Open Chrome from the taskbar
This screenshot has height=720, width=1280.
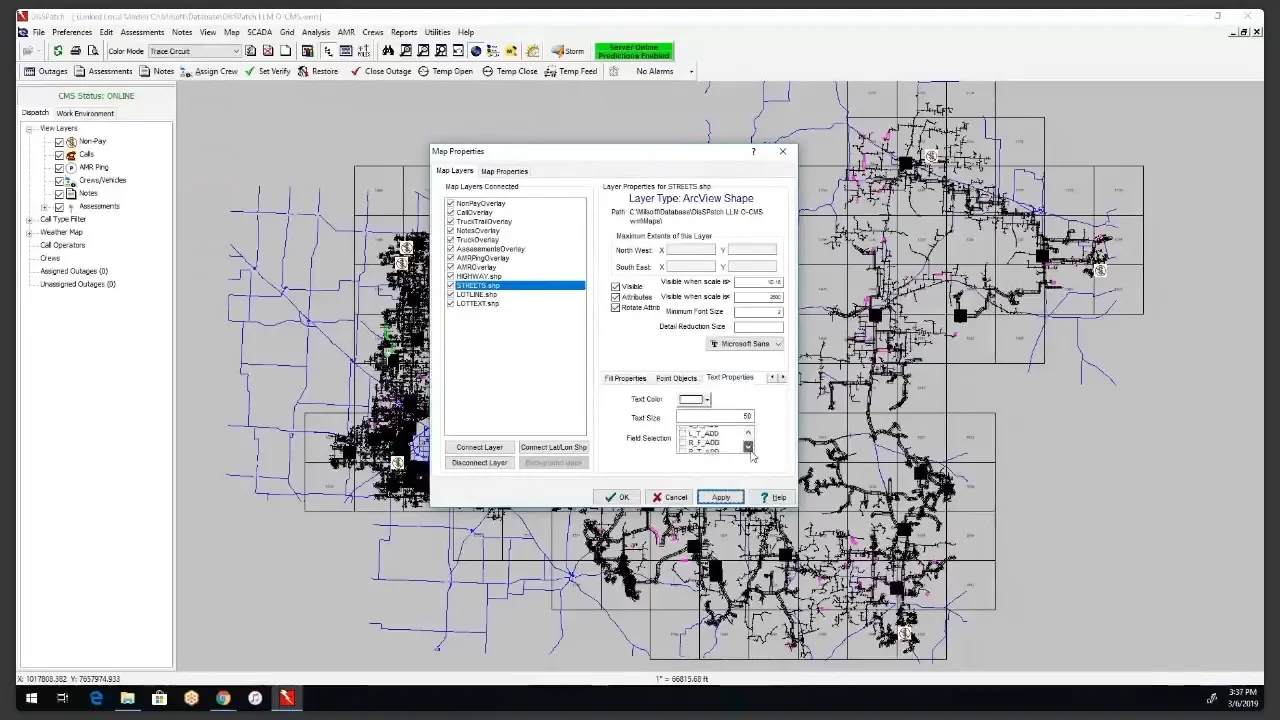(223, 698)
